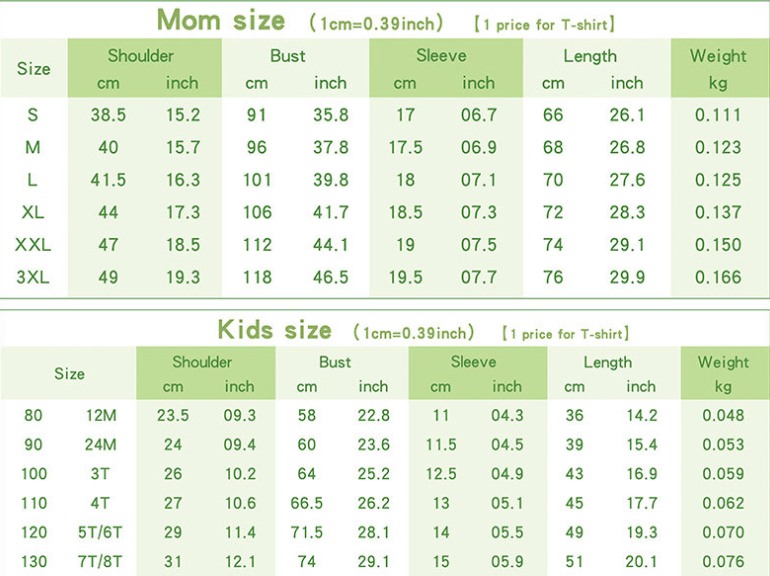
Task: Click the 130 kids size number
Action: (x=34, y=562)
